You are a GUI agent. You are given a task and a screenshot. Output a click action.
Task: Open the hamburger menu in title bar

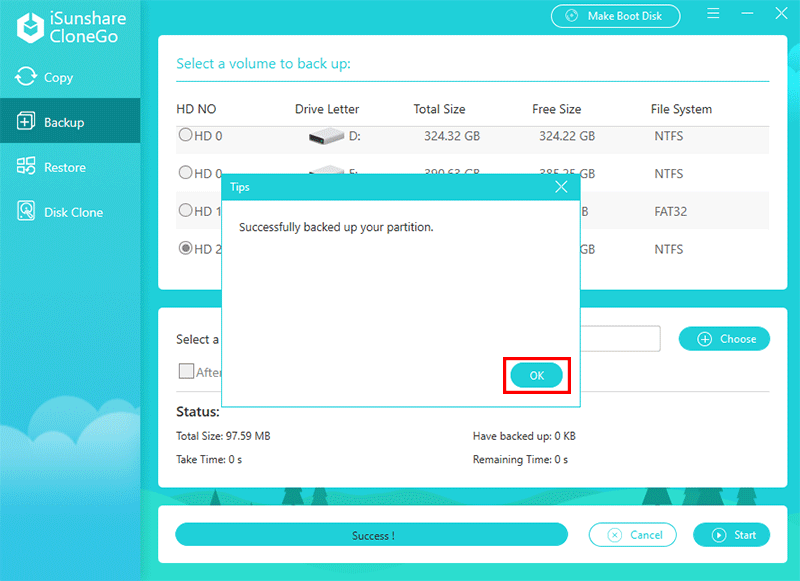click(x=714, y=14)
